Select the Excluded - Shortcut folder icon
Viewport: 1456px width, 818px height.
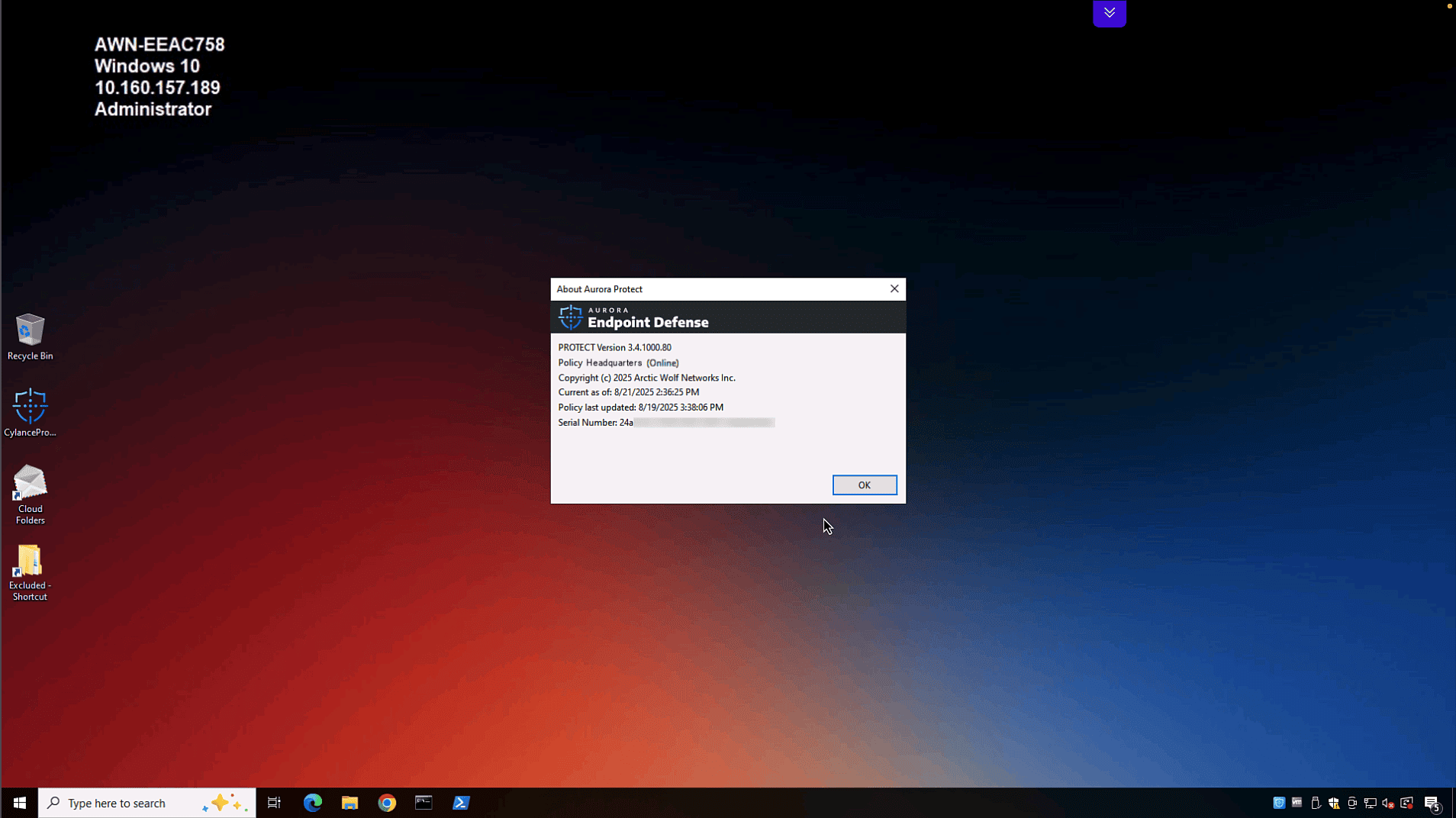pyautogui.click(x=30, y=572)
